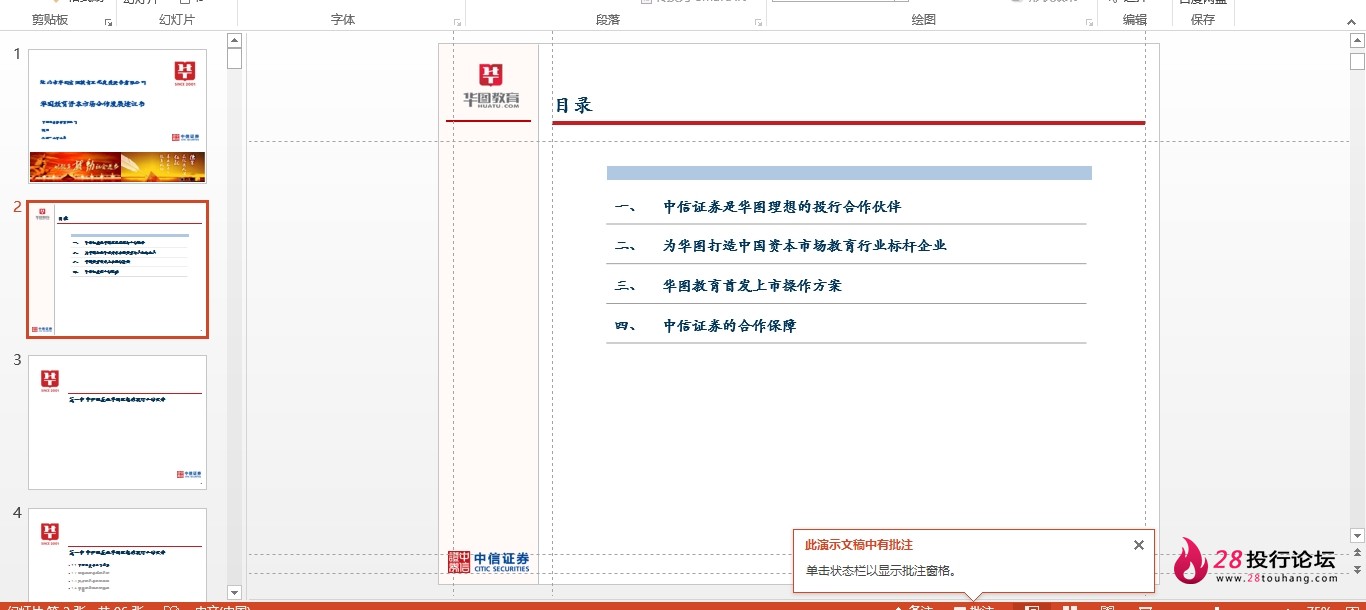The width and height of the screenshot is (1366, 610).
Task: Click the 华图教育 logo on the slide
Action: (x=491, y=86)
